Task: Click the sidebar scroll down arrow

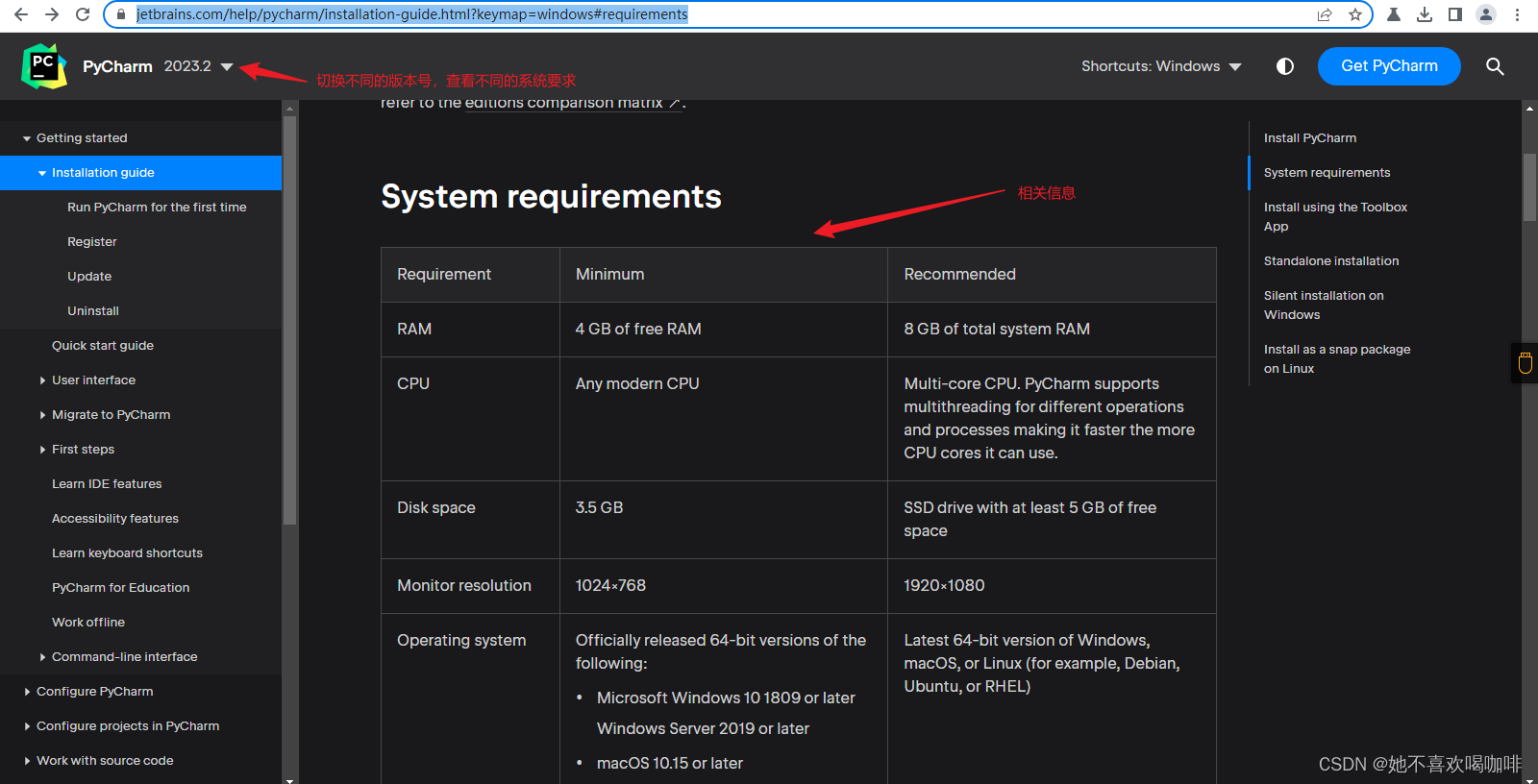Action: pyautogui.click(x=289, y=779)
